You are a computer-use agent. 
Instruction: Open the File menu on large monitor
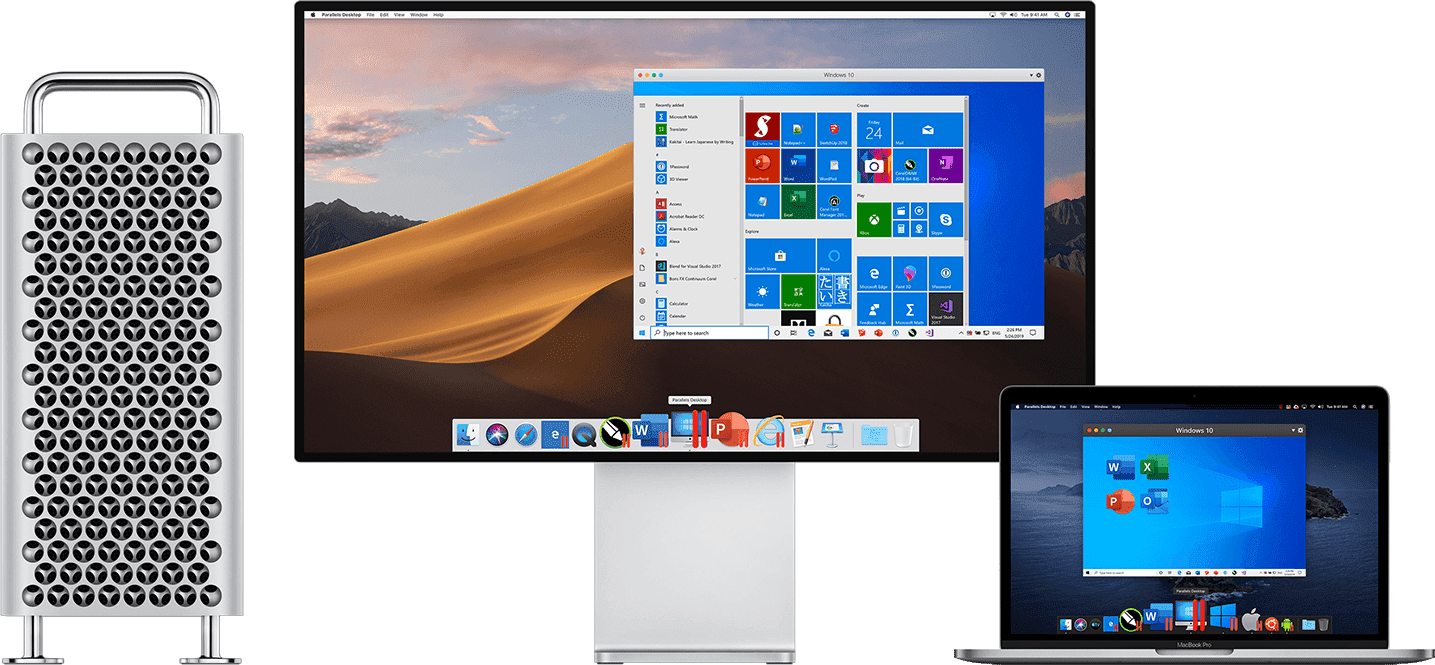coord(371,15)
